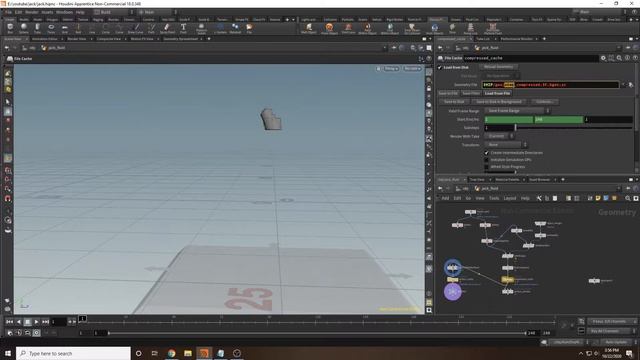Click the magnet snapping icon in left toolbar
Screen dimensions: 640x360
click(x=8, y=199)
